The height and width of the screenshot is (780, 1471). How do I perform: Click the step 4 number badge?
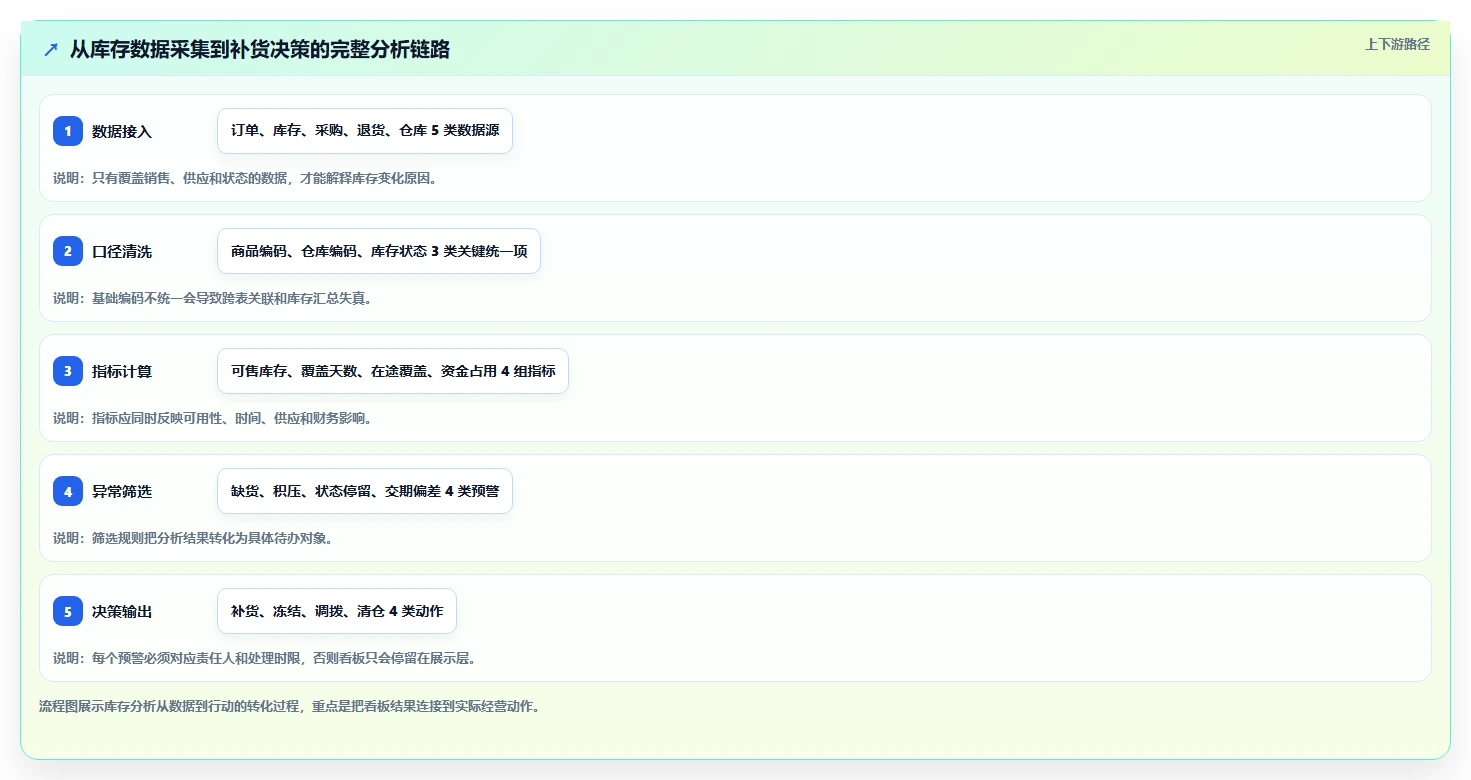coord(68,491)
